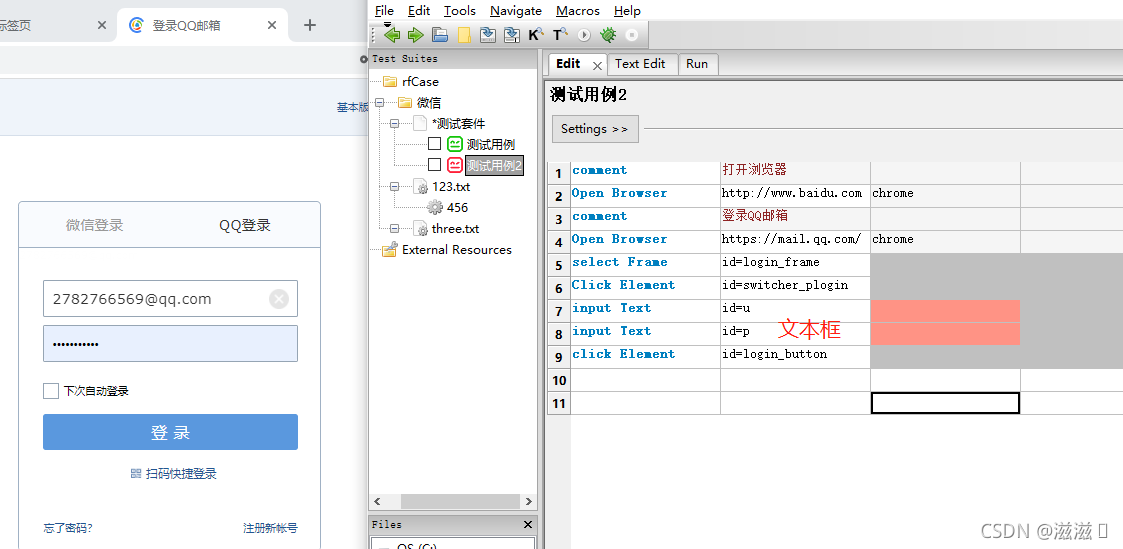Screen dimensions: 1123x549
Task: Clear the QQ account field with X icon
Action: pos(279,298)
